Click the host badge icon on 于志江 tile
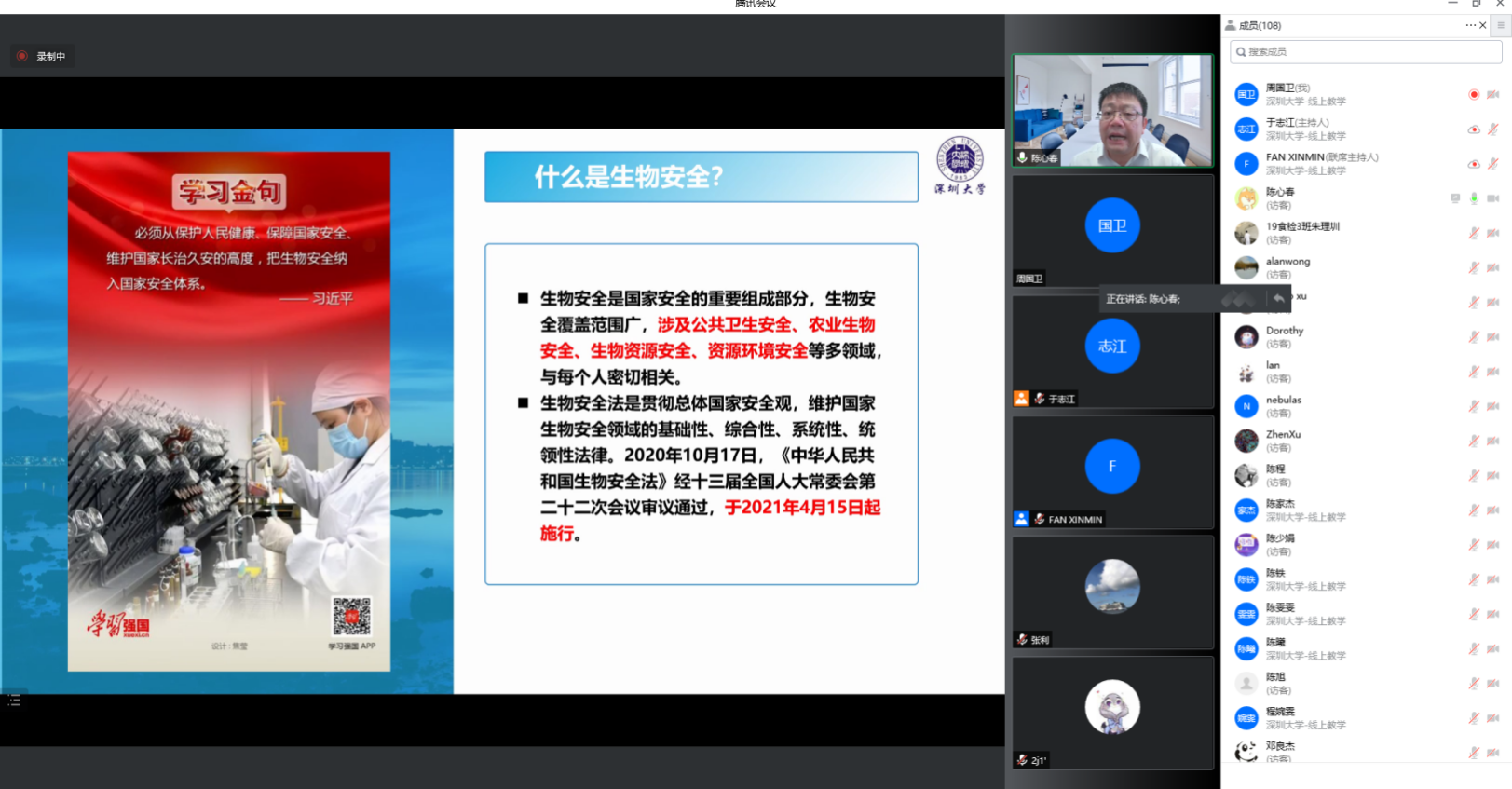This screenshot has width=1512, height=789. (x=1022, y=399)
